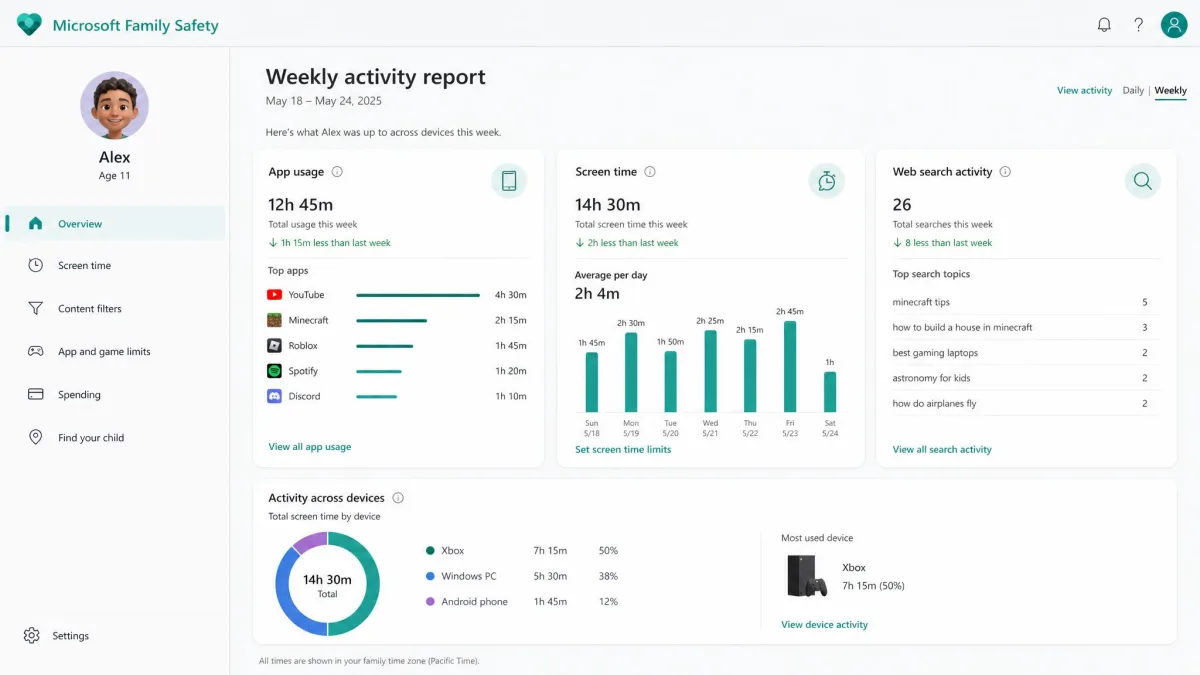Click the Xbox legend color dot
Image resolution: width=1200 pixels, height=675 pixels.
(x=430, y=550)
